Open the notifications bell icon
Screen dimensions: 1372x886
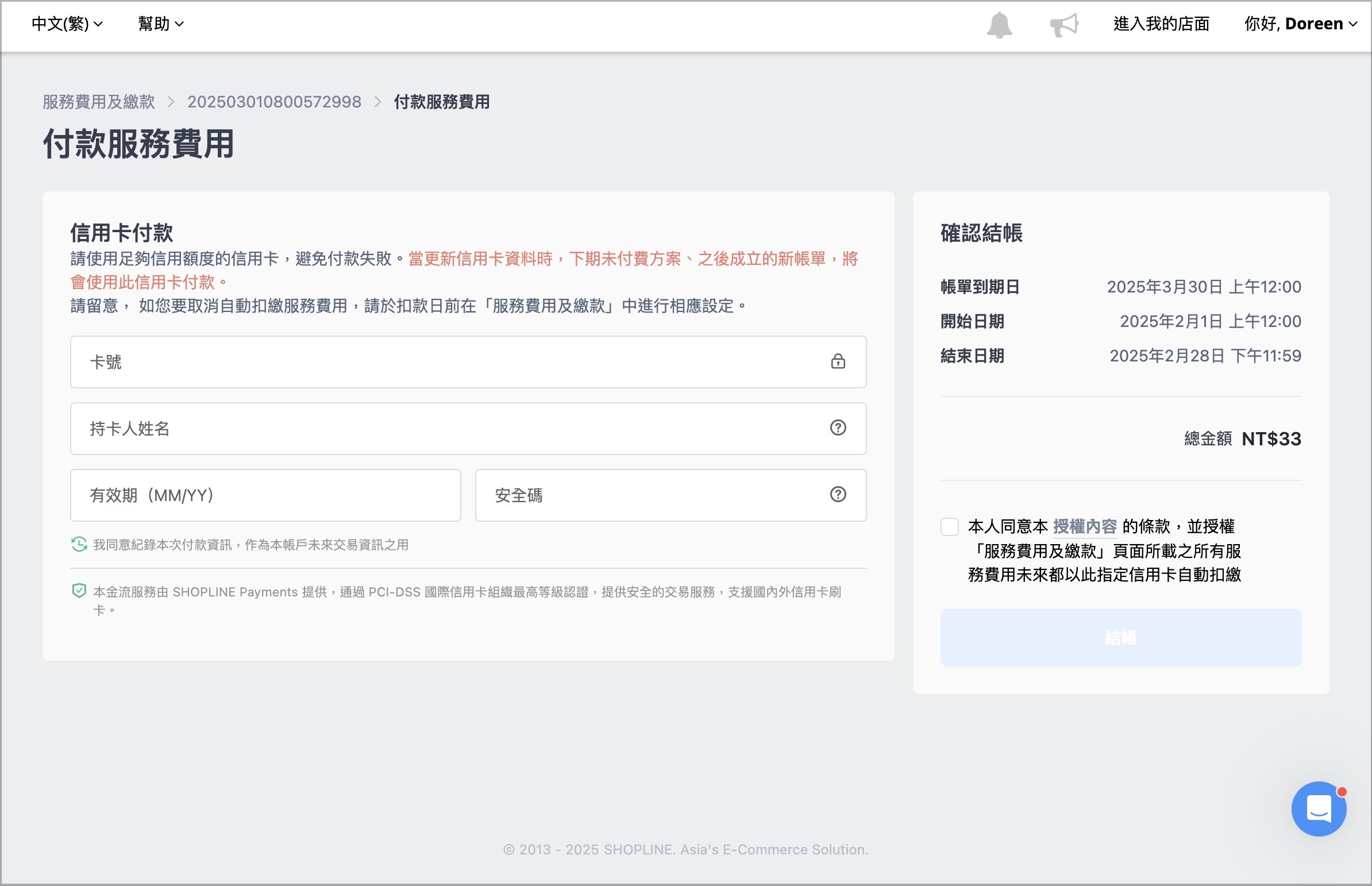[x=999, y=25]
